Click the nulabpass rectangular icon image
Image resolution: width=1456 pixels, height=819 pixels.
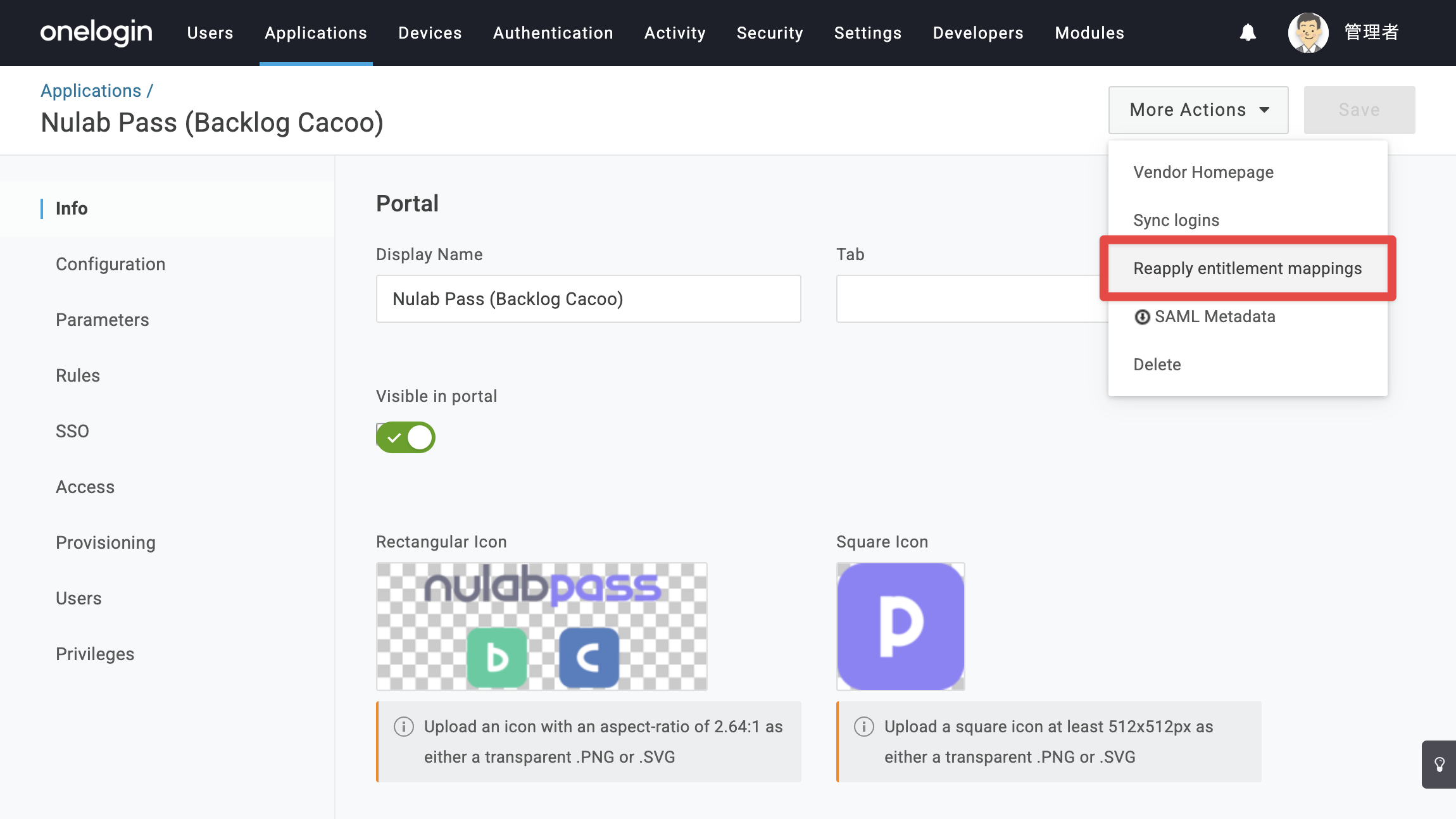click(x=542, y=627)
